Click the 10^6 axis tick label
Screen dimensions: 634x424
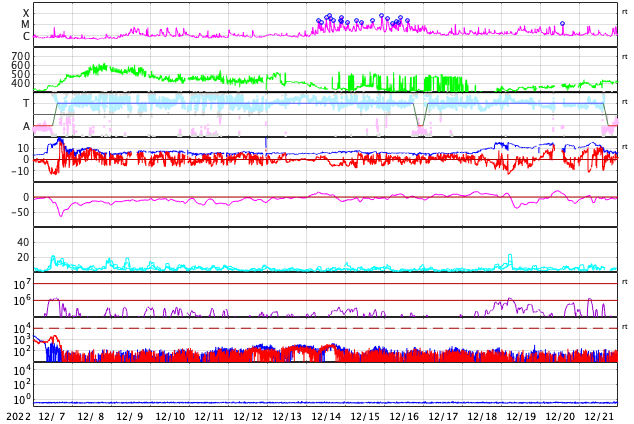pos(22,301)
